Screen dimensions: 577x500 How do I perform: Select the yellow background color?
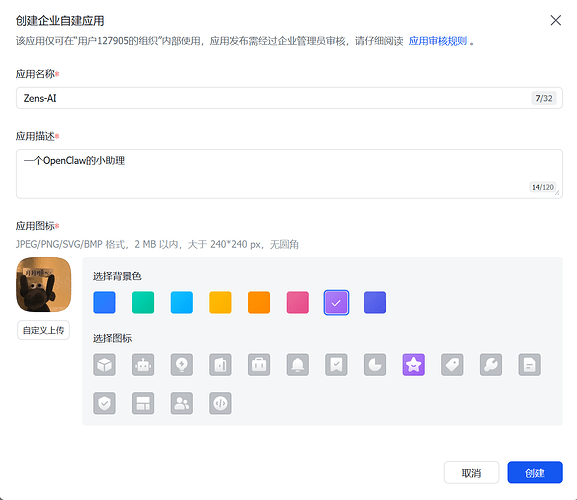220,302
